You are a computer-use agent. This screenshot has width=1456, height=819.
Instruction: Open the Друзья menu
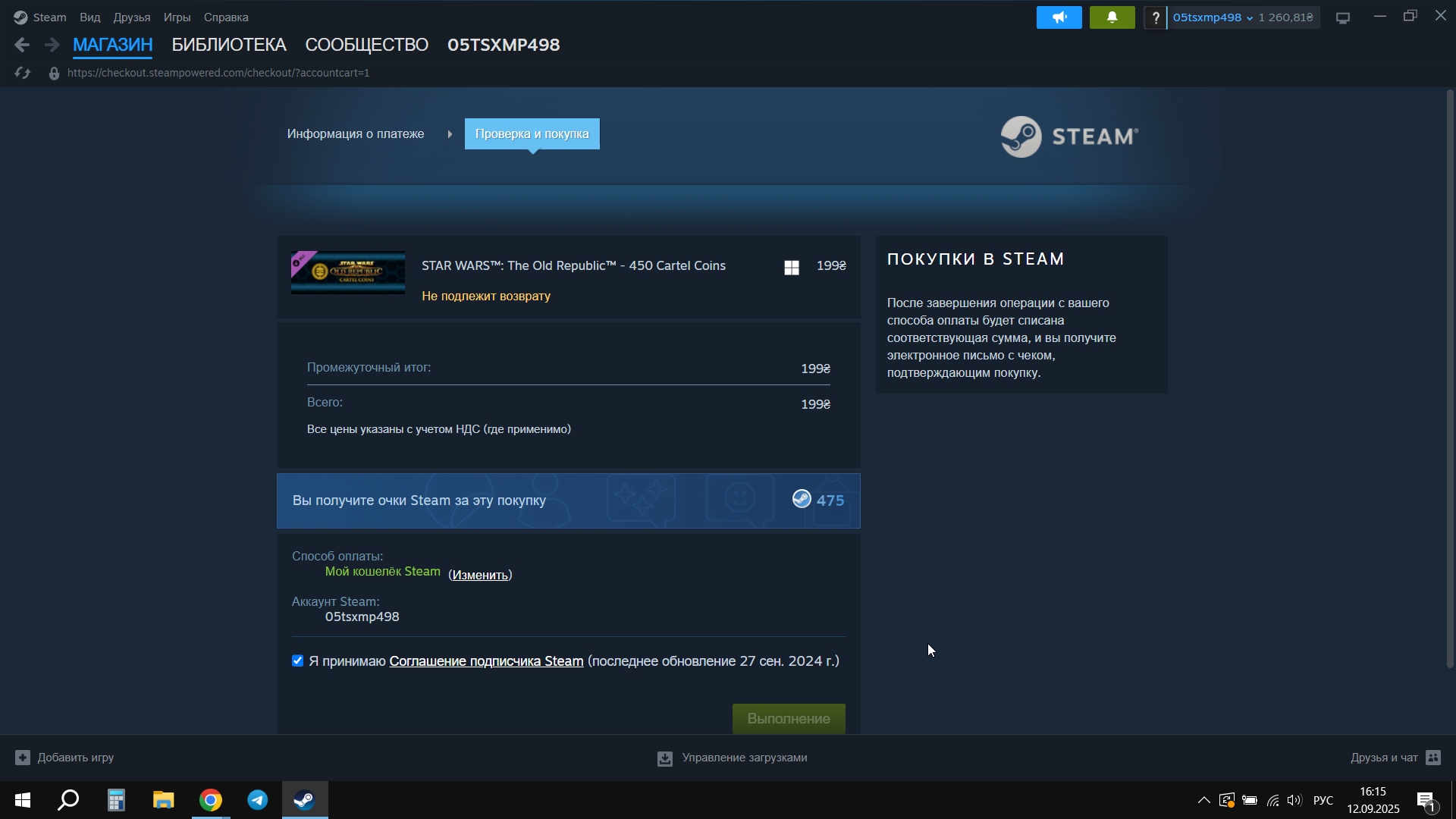(x=132, y=17)
